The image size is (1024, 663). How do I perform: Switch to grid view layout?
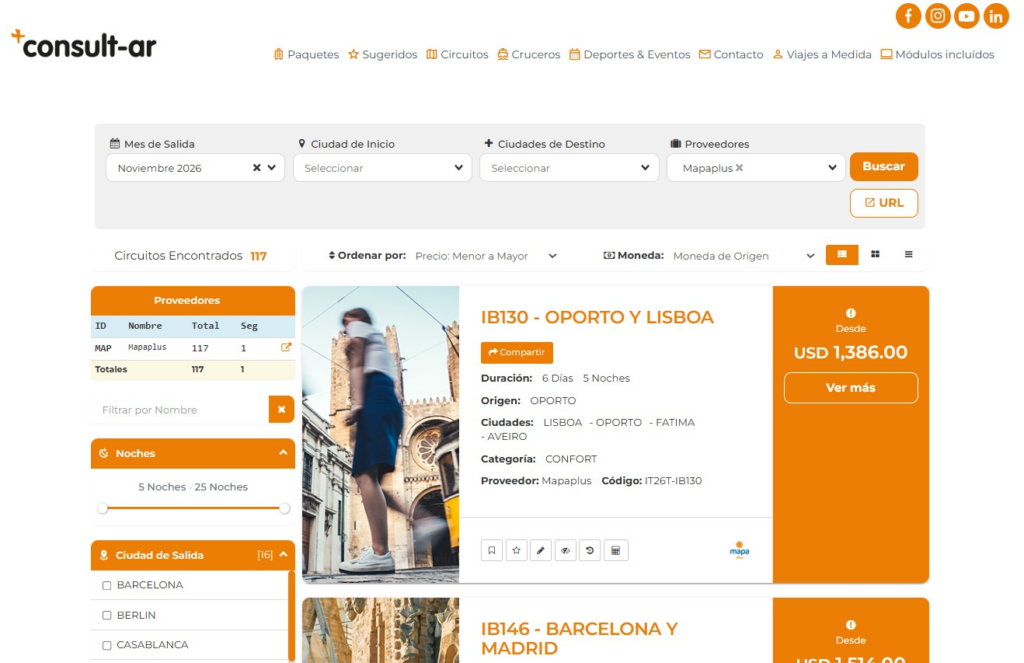pos(875,255)
